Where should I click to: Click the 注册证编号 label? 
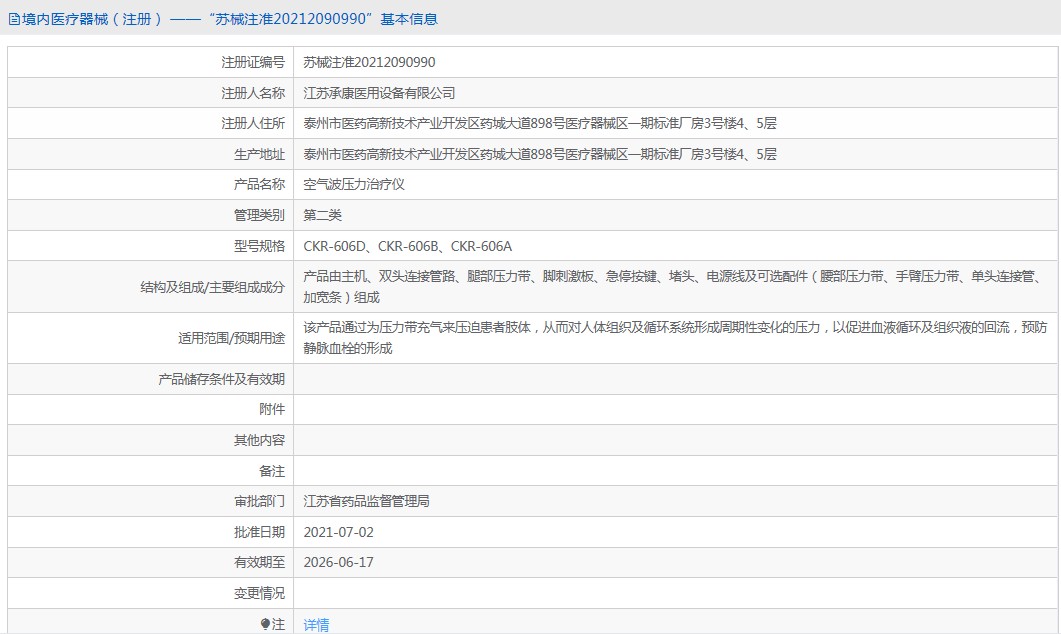tap(253, 62)
